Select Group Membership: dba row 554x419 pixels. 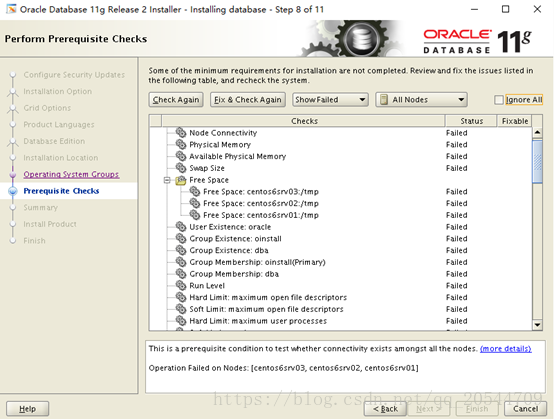[x=234, y=274]
